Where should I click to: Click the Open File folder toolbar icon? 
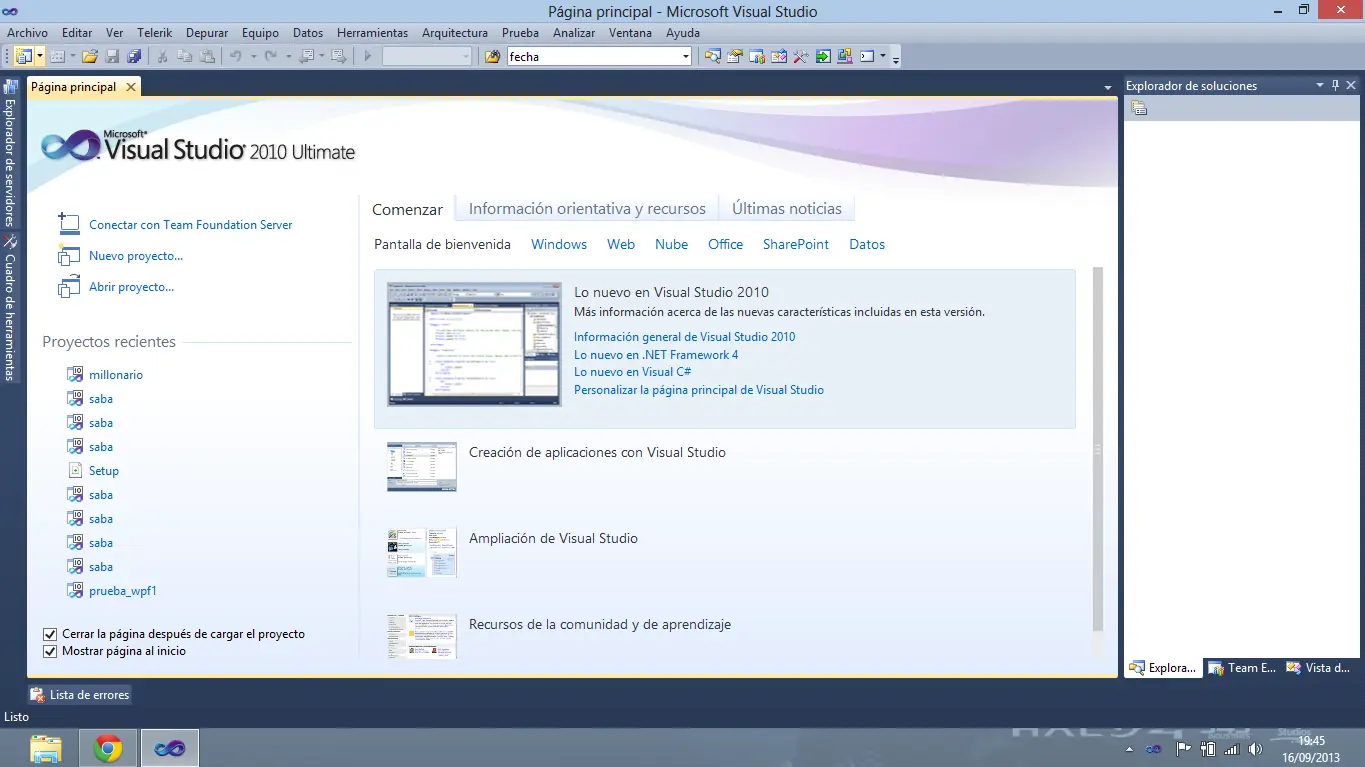[90, 57]
